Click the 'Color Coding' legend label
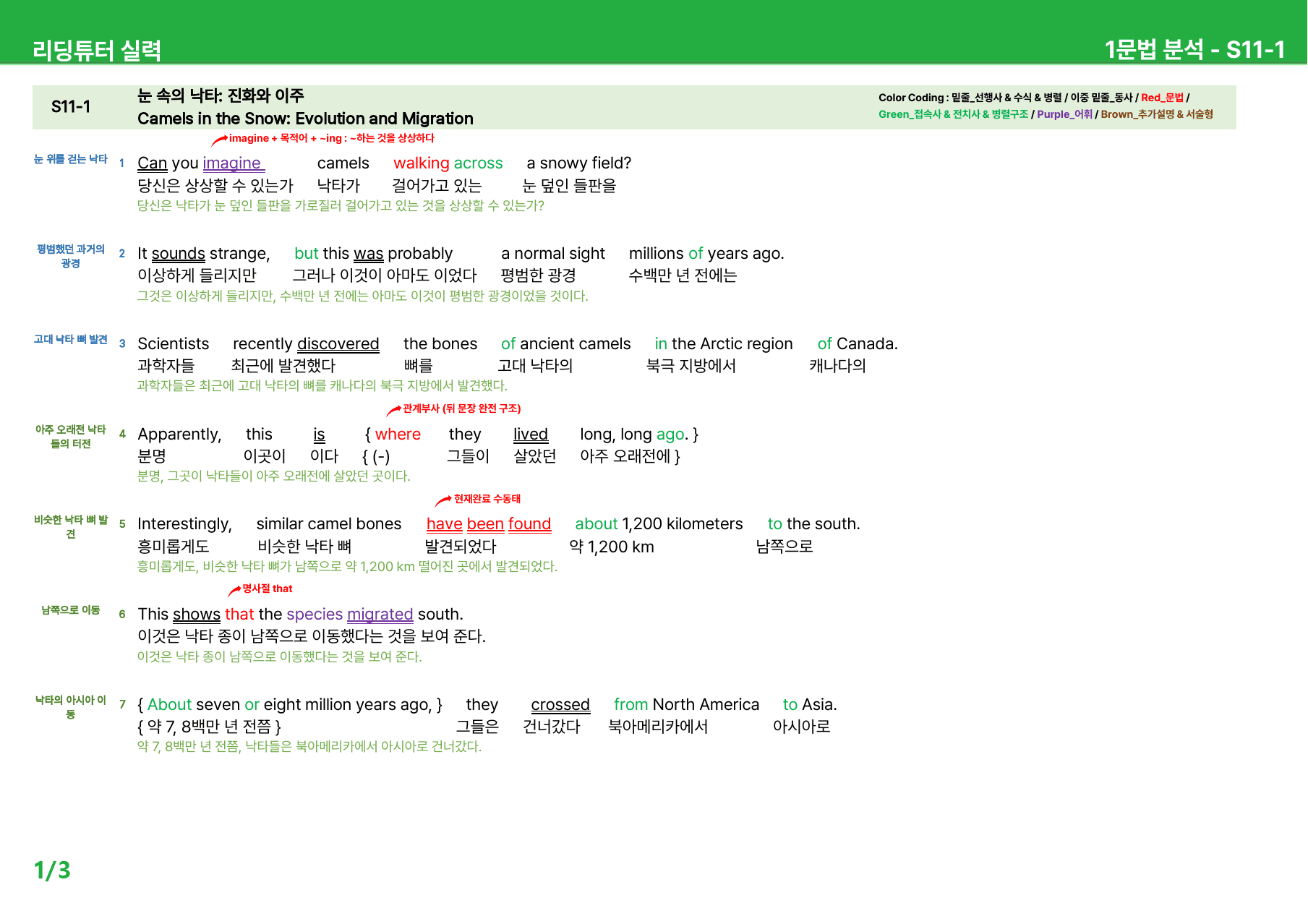 coord(911,98)
